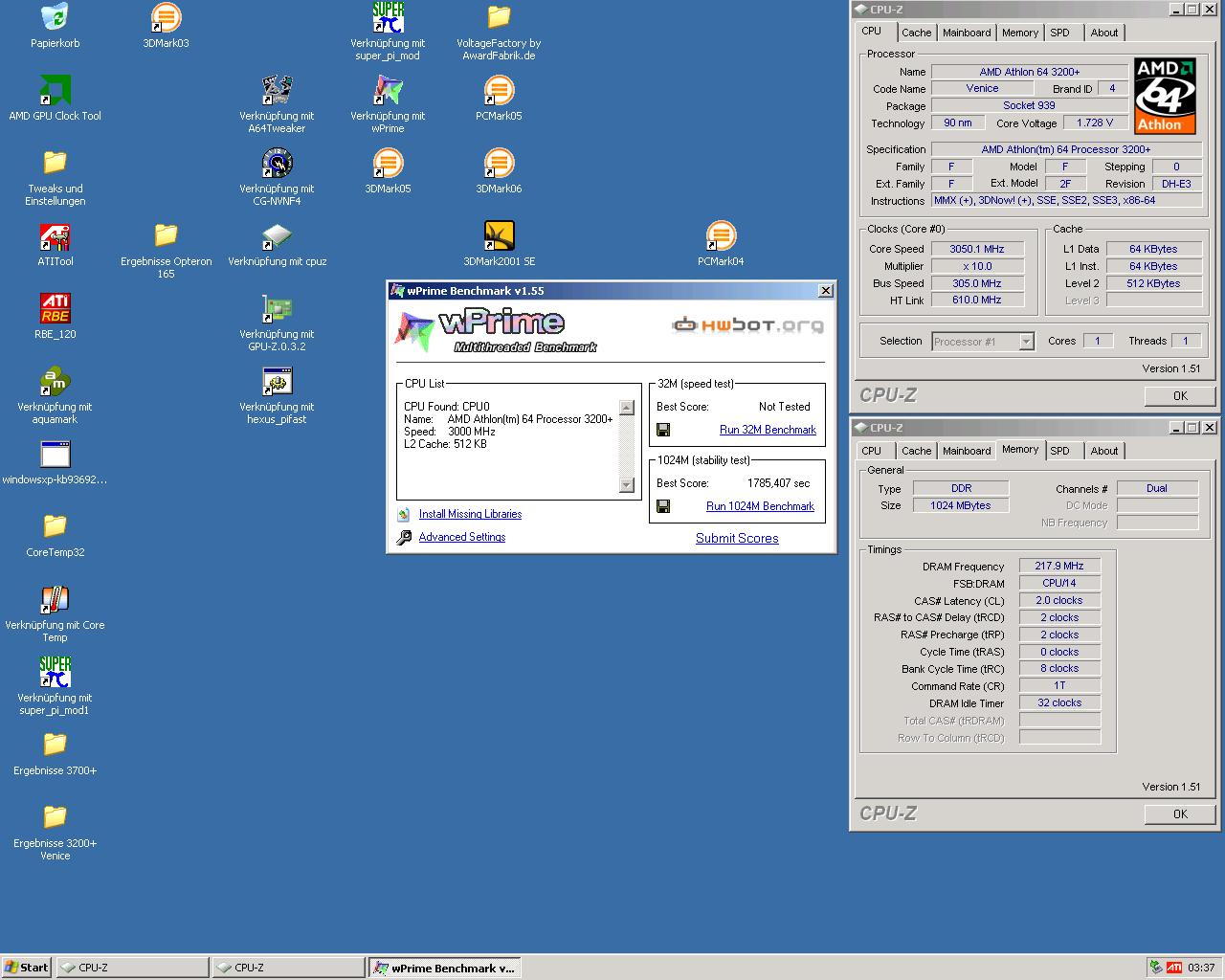Open the Advanced Settings link
Screen dimensions: 1225x980
click(462, 537)
